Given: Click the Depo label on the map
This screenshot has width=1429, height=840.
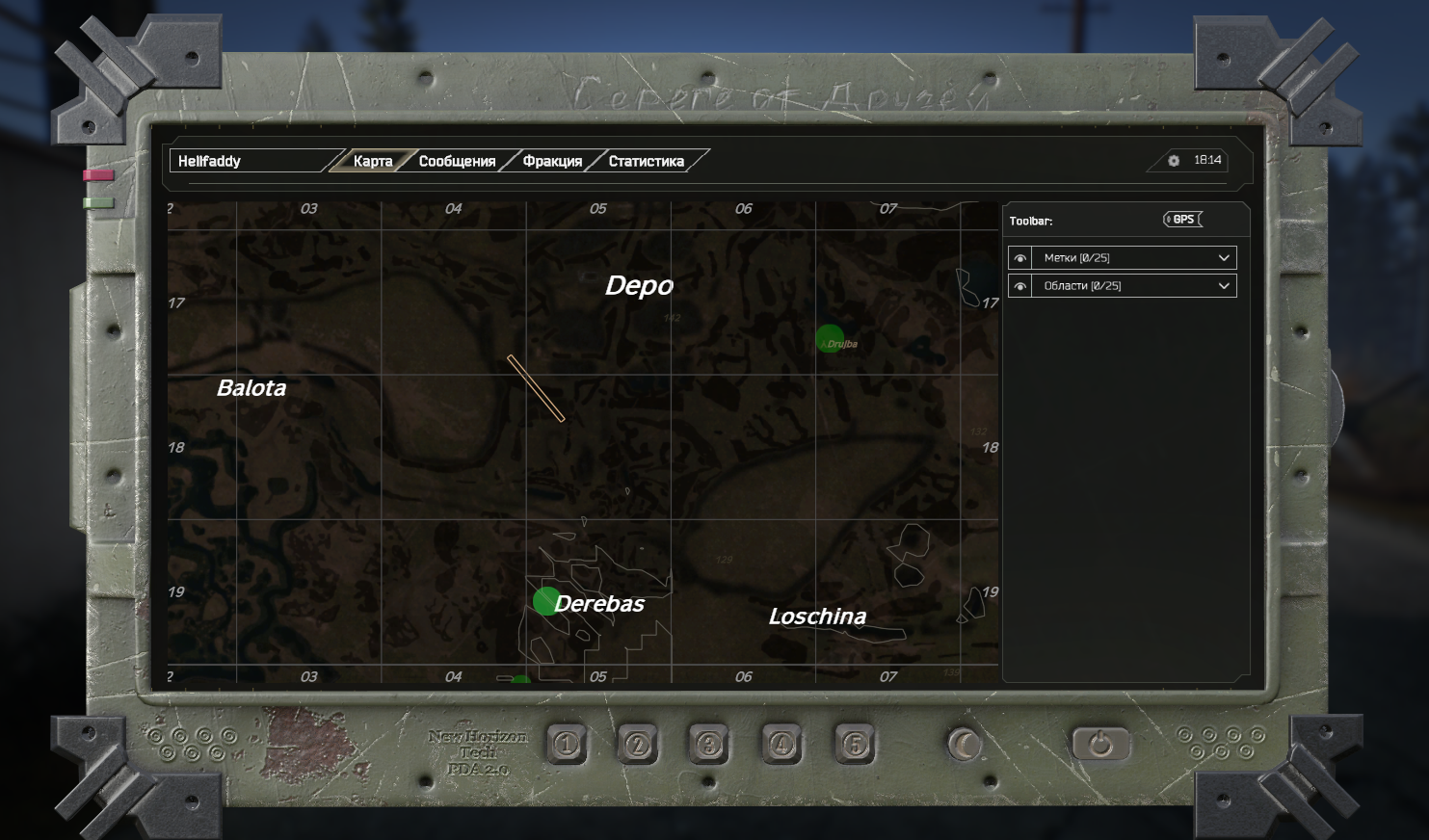Looking at the screenshot, I should coord(639,286).
